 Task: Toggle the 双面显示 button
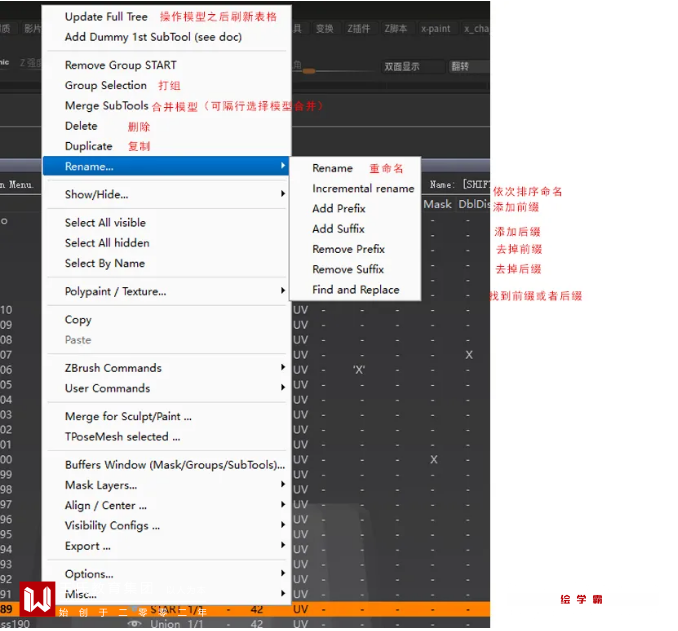tap(413, 67)
